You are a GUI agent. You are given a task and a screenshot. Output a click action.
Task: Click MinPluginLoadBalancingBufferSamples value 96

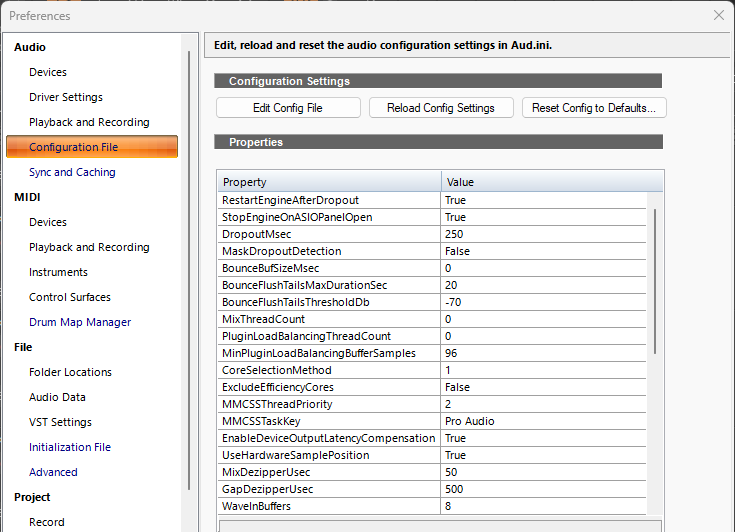pyautogui.click(x=544, y=353)
